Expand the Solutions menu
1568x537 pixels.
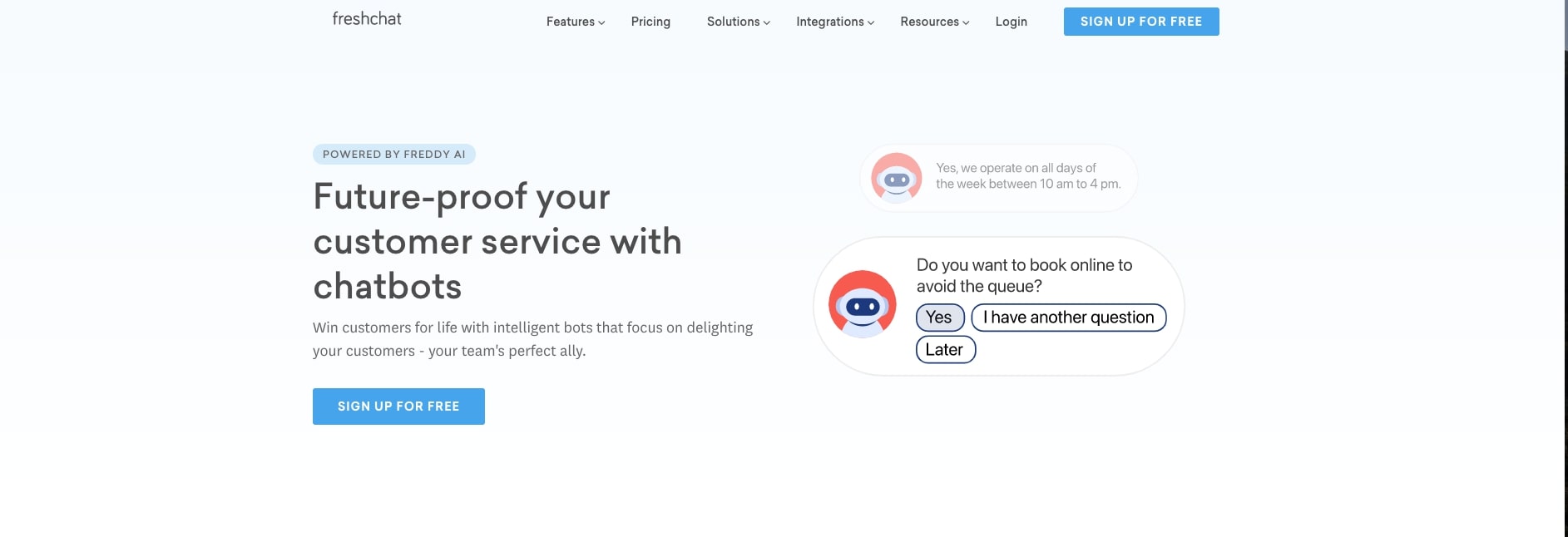(739, 22)
